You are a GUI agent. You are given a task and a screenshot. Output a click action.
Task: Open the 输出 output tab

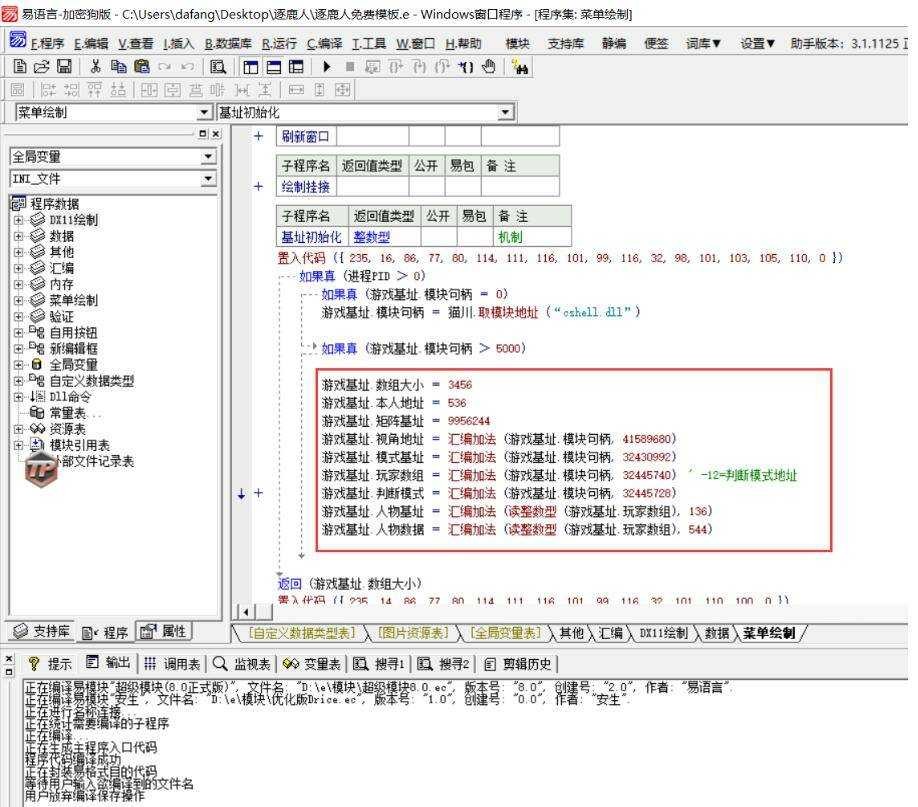[108, 663]
